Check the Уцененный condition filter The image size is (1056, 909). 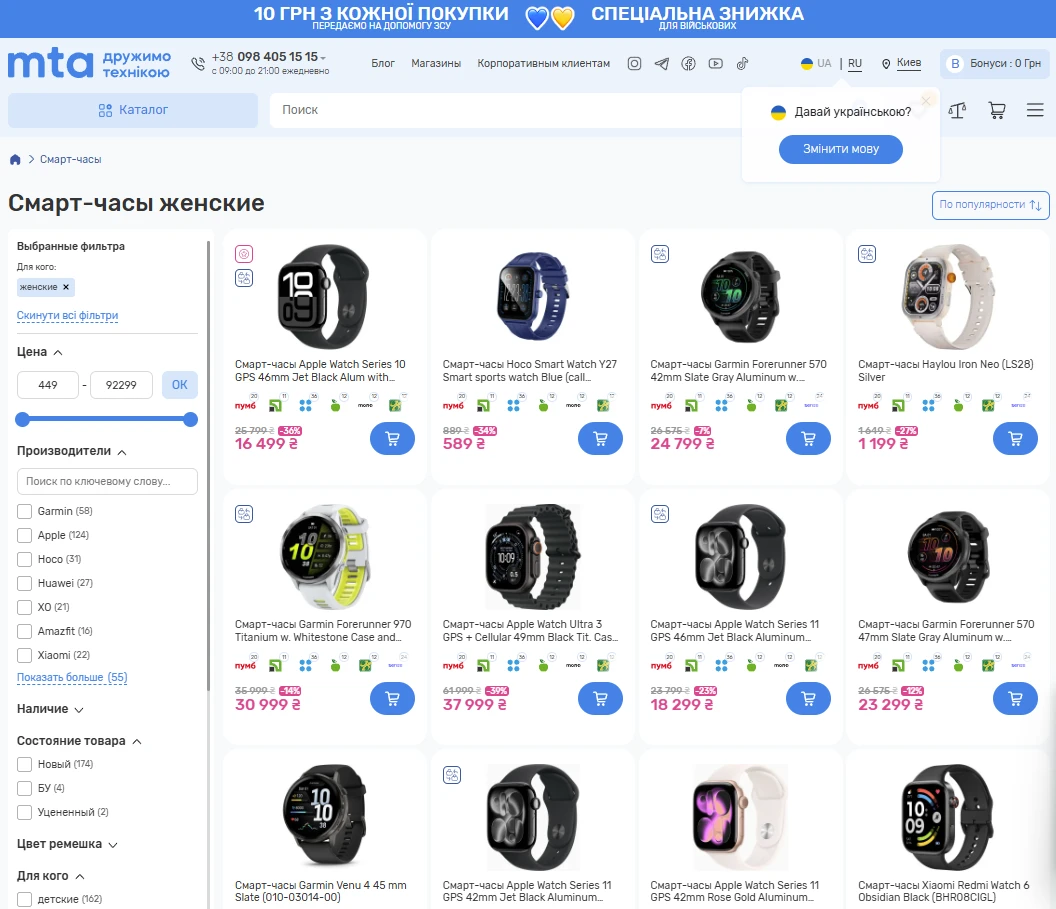click(x=24, y=812)
